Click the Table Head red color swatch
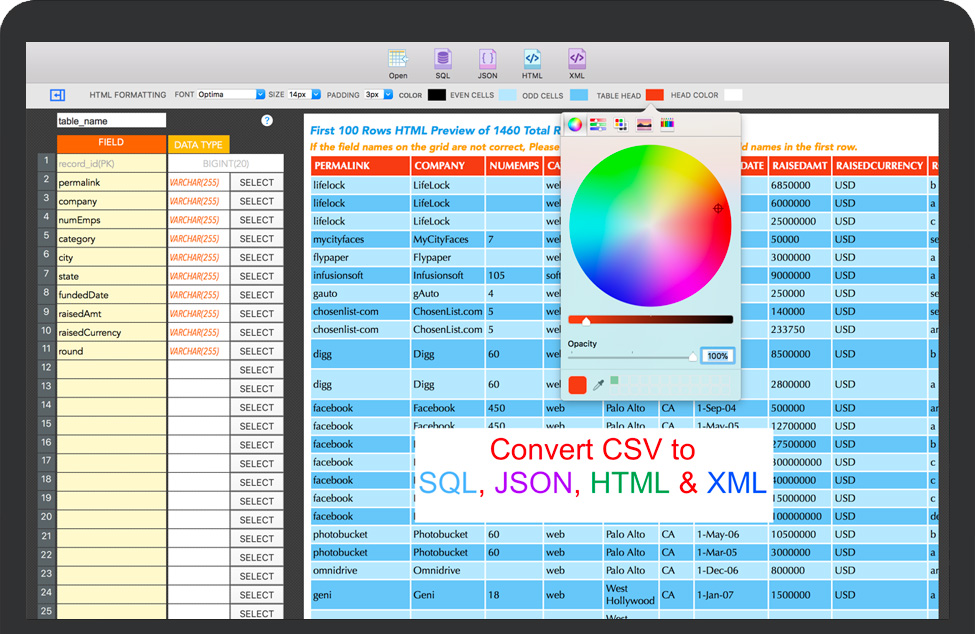This screenshot has width=975, height=634. (655, 95)
